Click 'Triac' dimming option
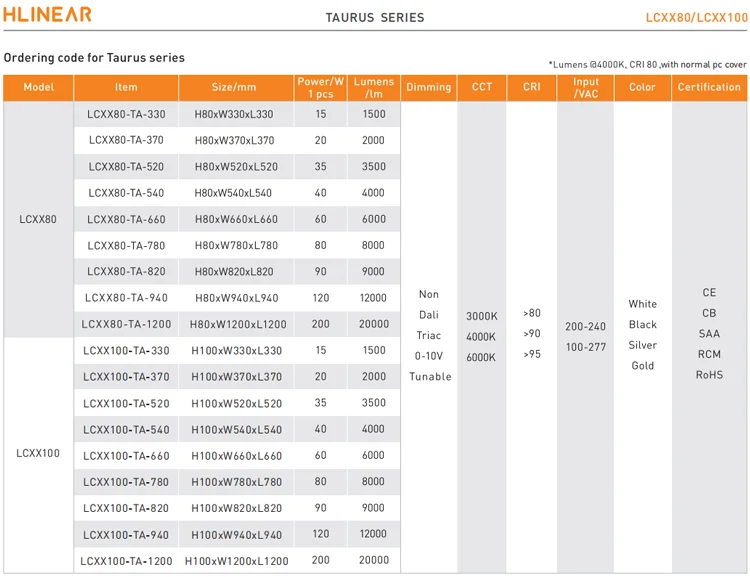750x577 pixels. tap(429, 335)
